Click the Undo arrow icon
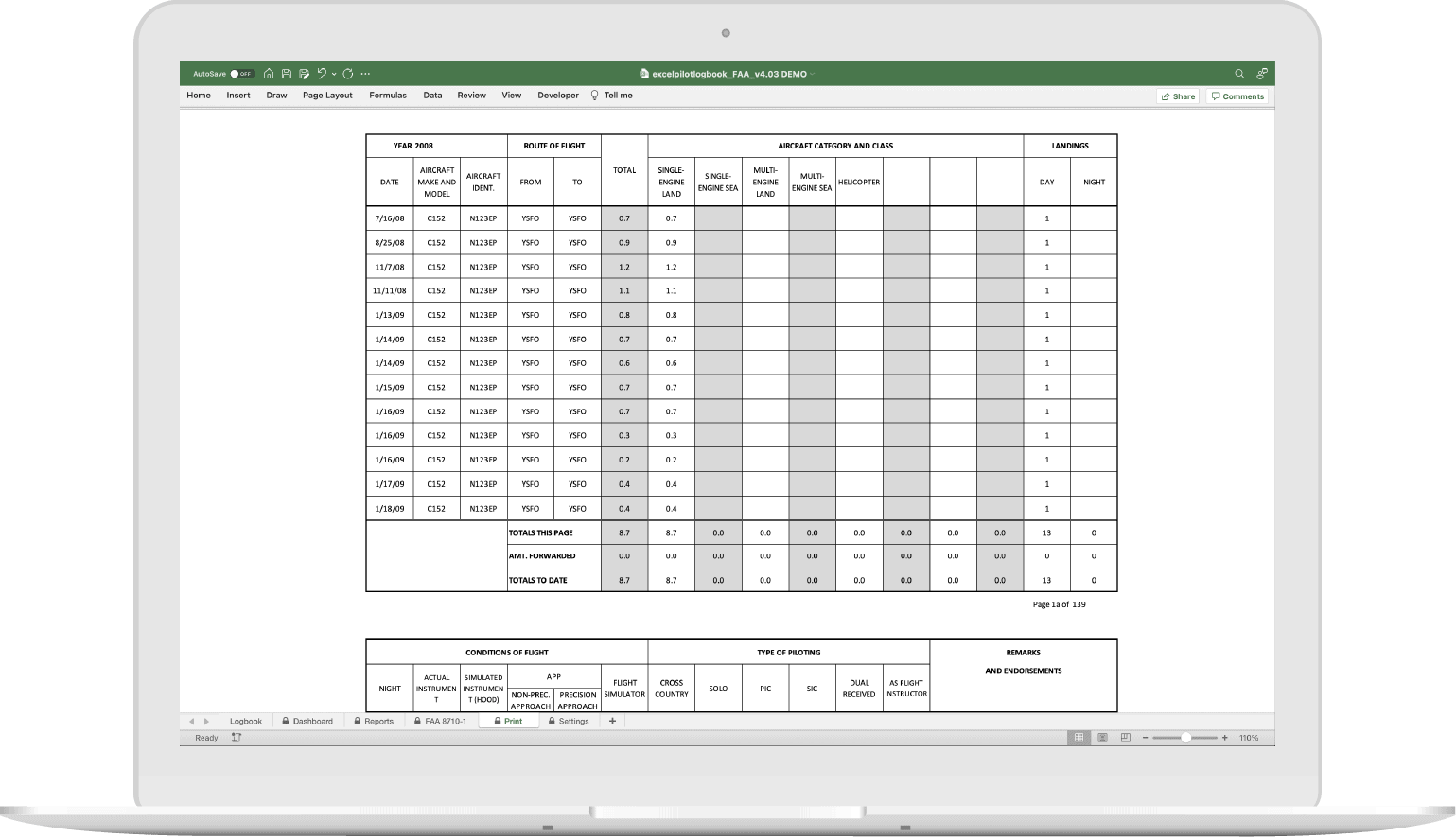The width and height of the screenshot is (1456, 837). 322,74
